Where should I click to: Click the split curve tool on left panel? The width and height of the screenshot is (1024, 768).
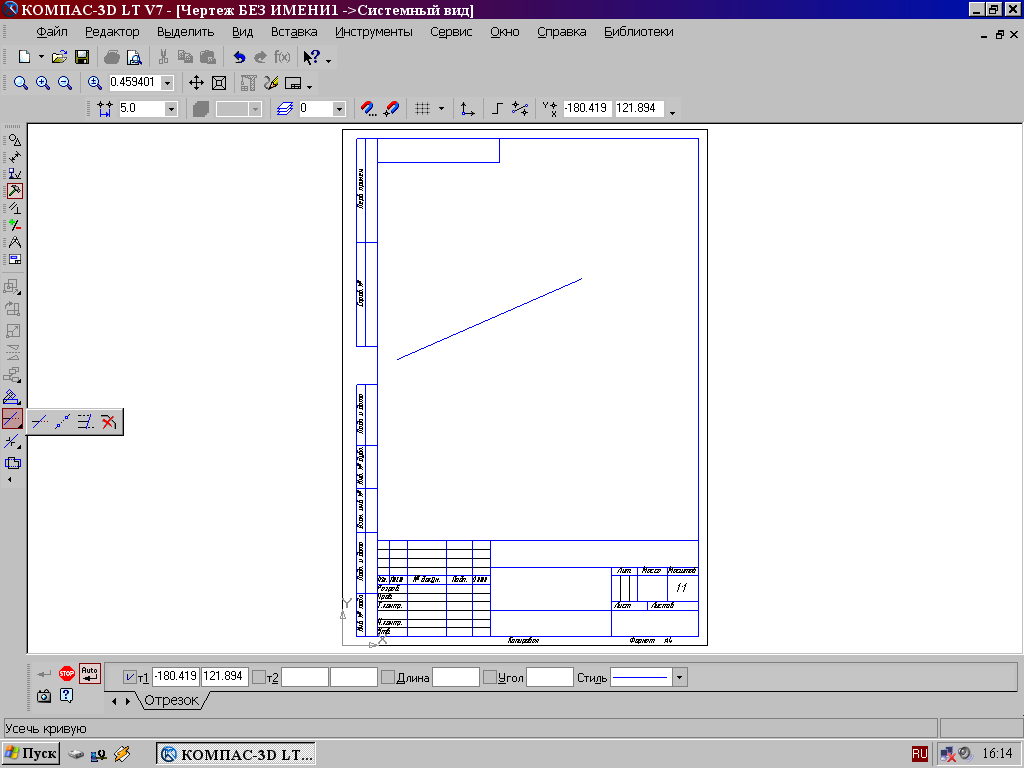click(x=12, y=441)
